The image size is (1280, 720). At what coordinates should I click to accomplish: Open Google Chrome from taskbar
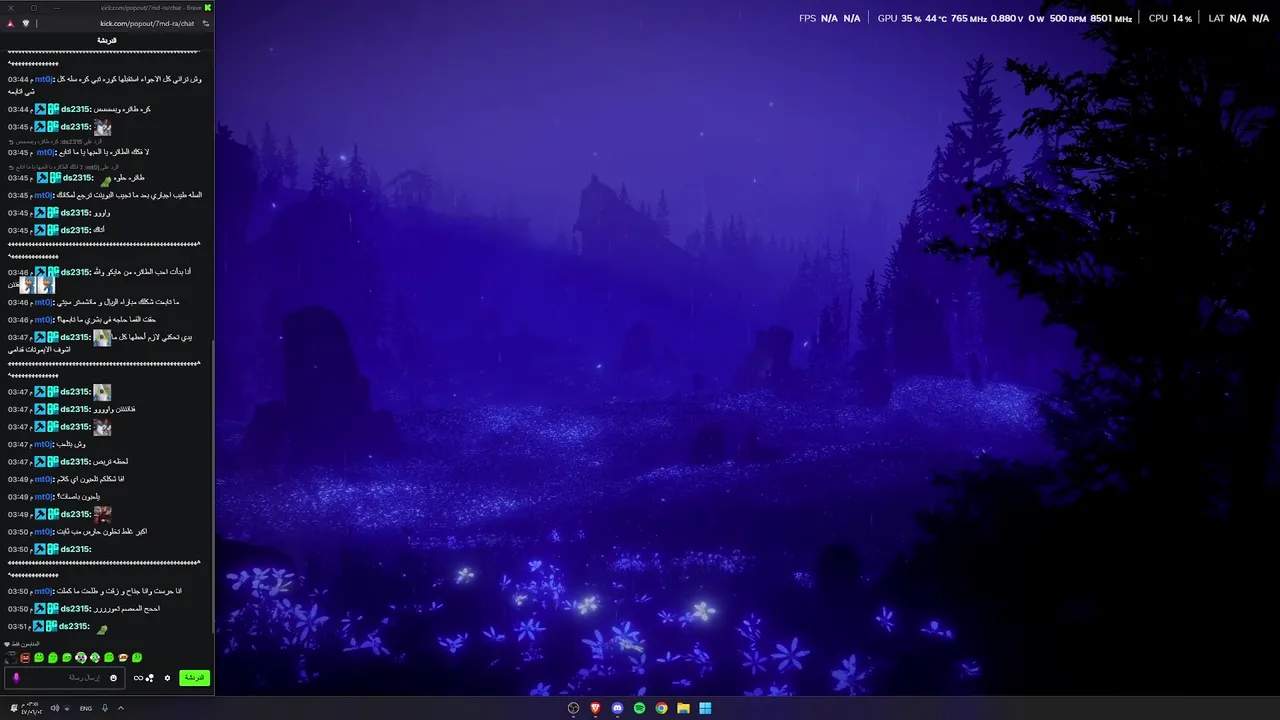click(x=661, y=708)
